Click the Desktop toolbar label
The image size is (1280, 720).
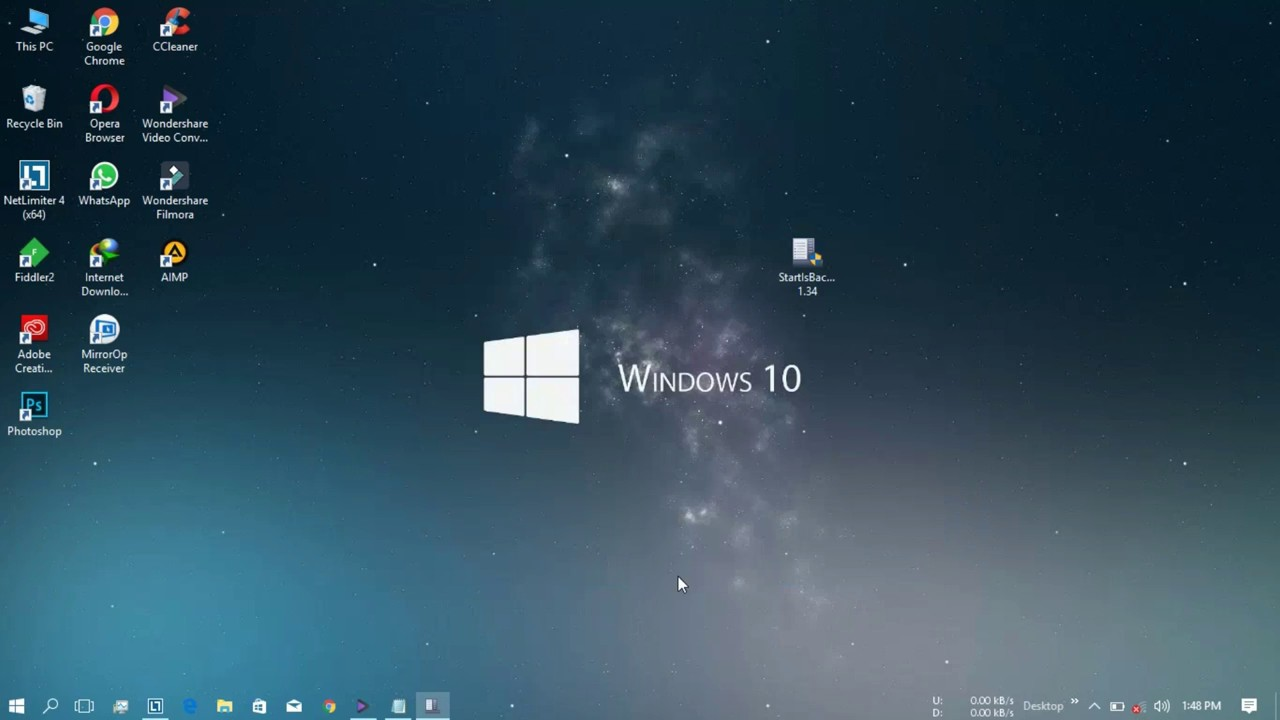[1043, 706]
